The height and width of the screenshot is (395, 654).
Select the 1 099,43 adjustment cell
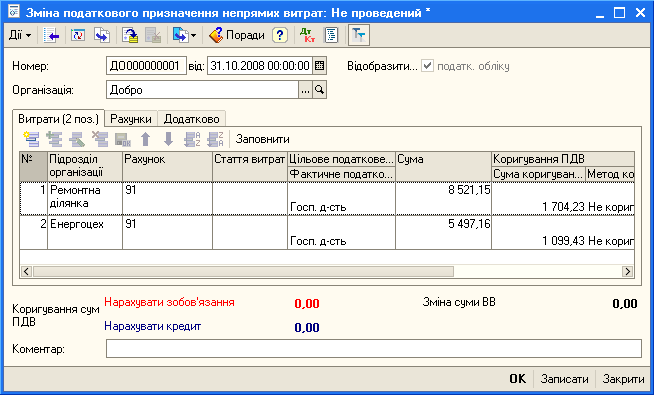[539, 241]
